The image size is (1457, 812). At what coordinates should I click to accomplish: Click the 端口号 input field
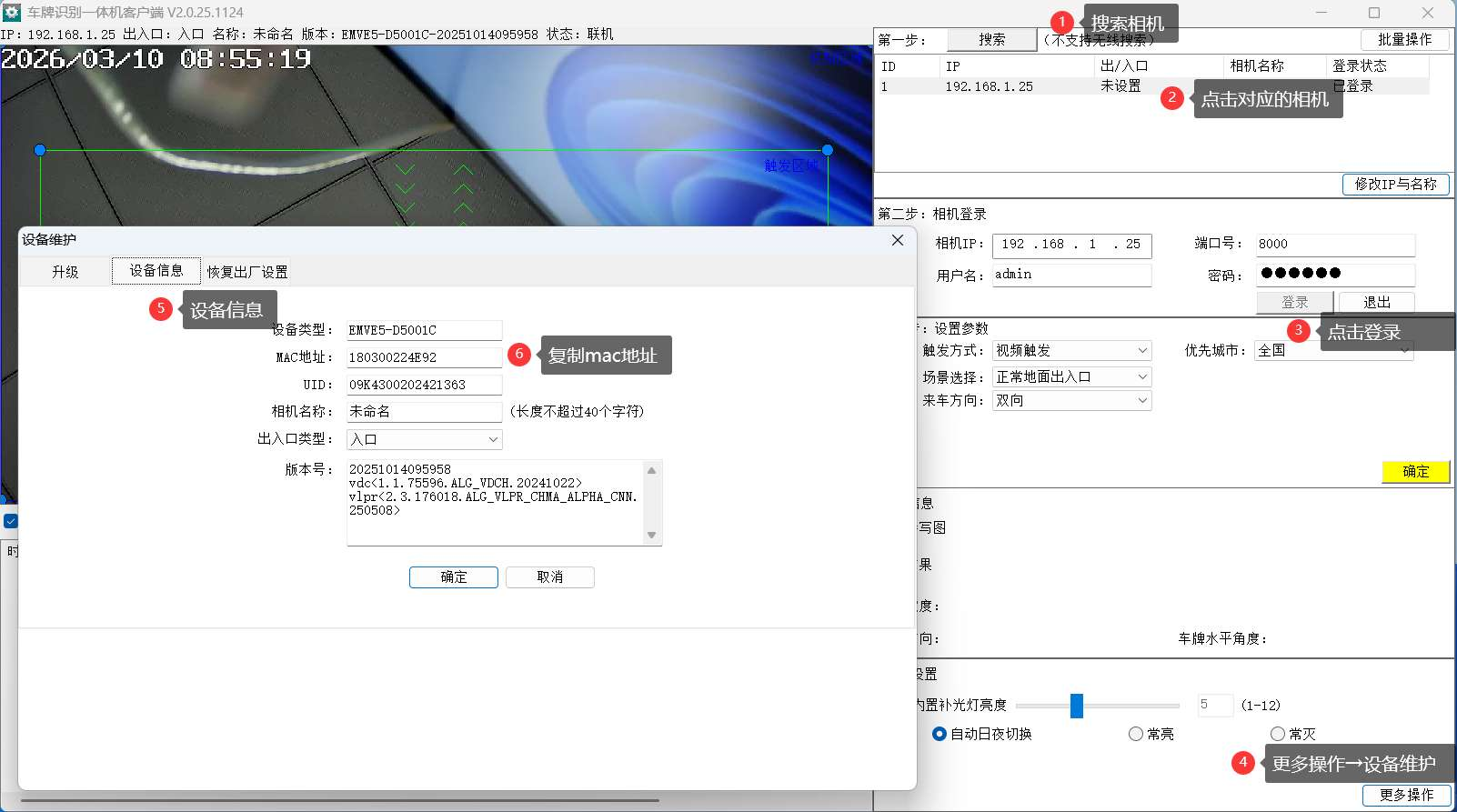click(x=1335, y=245)
